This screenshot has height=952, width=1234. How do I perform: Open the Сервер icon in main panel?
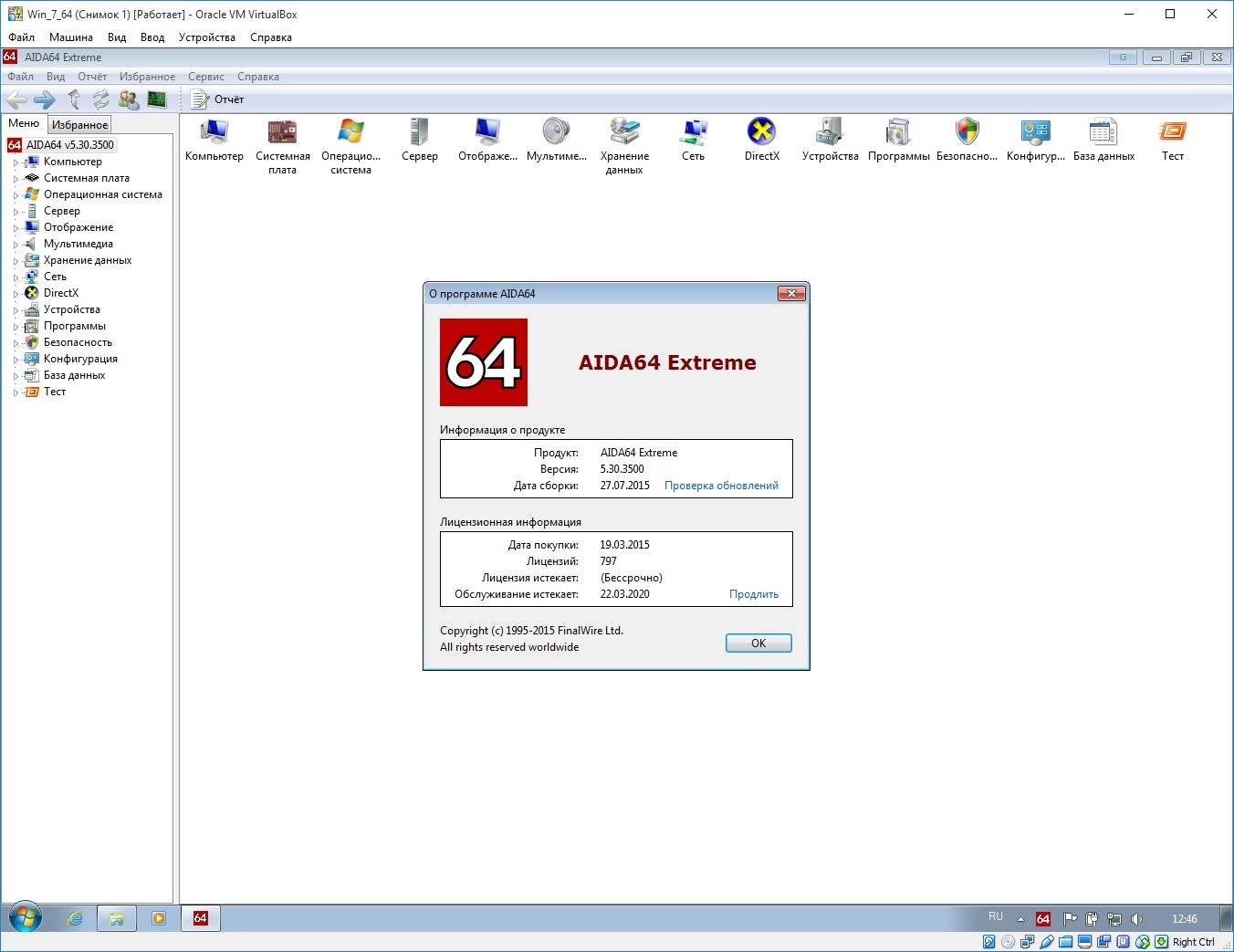419,132
